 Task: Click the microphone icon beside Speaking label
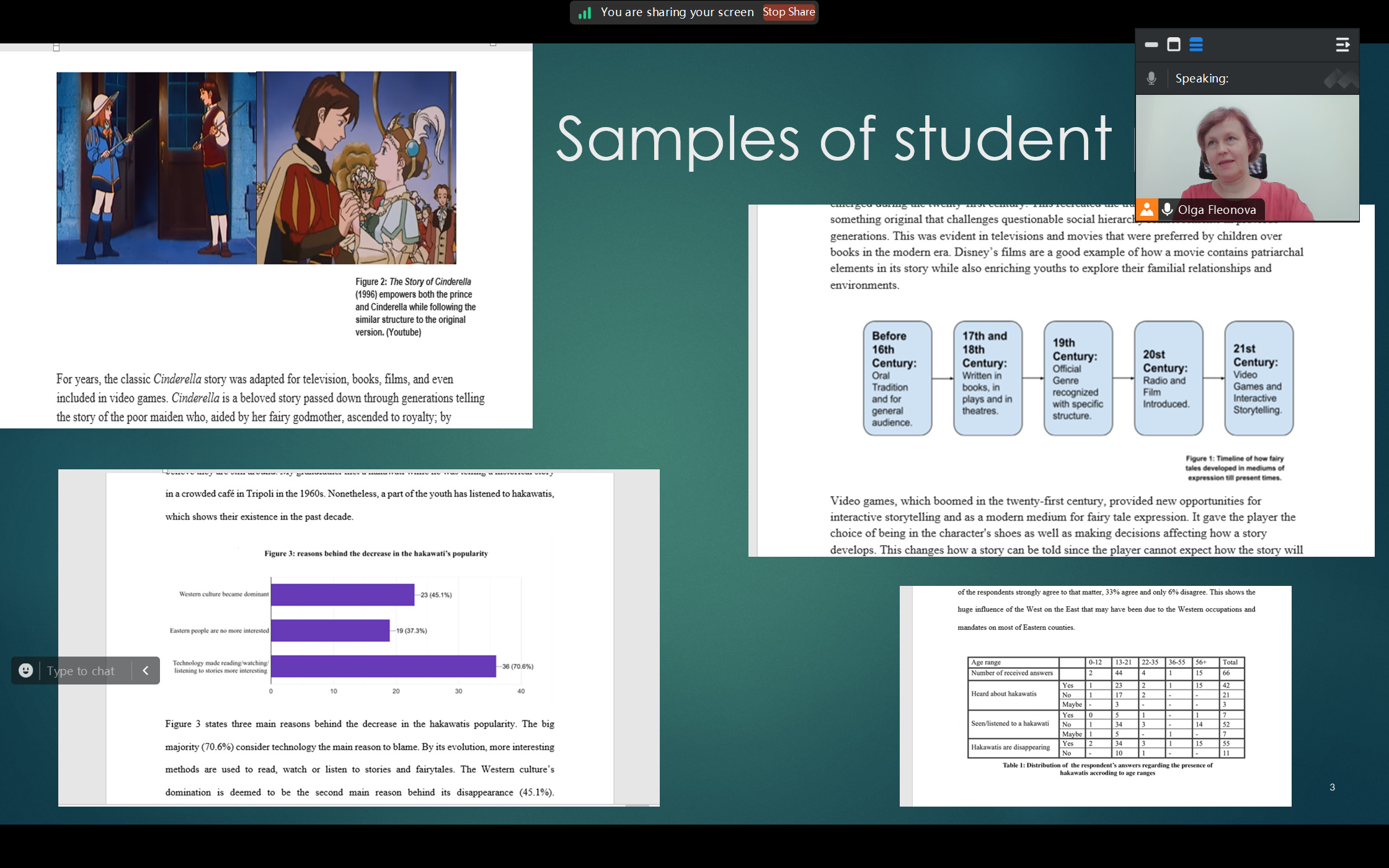tap(1152, 79)
